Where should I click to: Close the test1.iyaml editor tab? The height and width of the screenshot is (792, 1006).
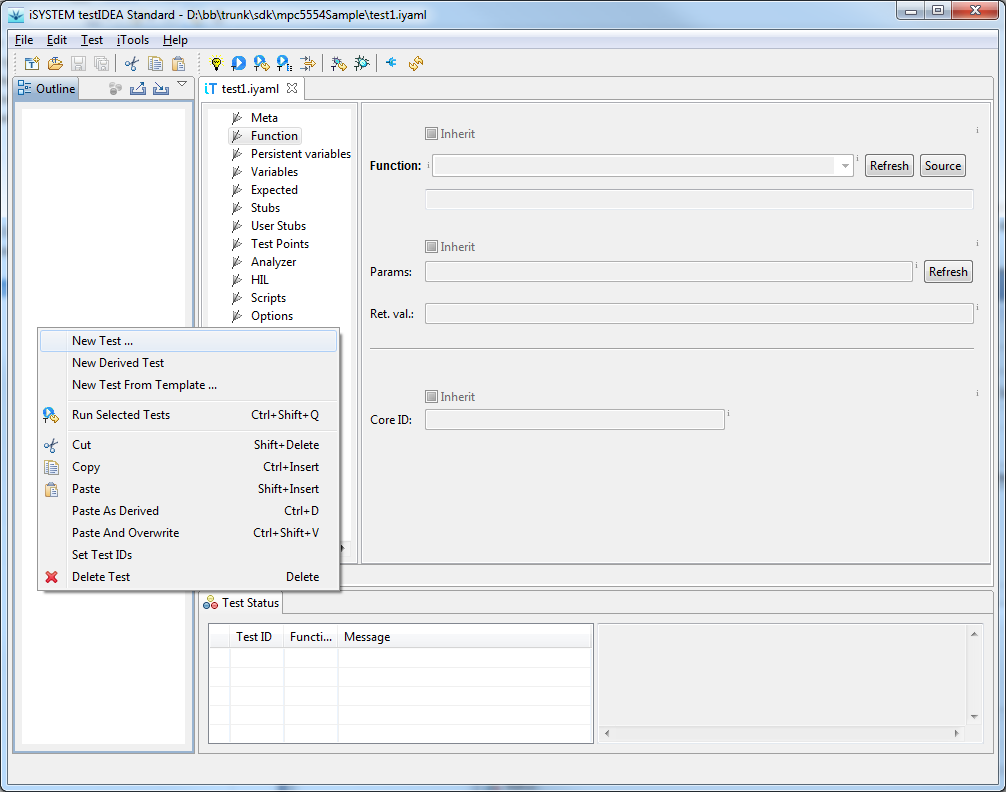click(x=292, y=89)
